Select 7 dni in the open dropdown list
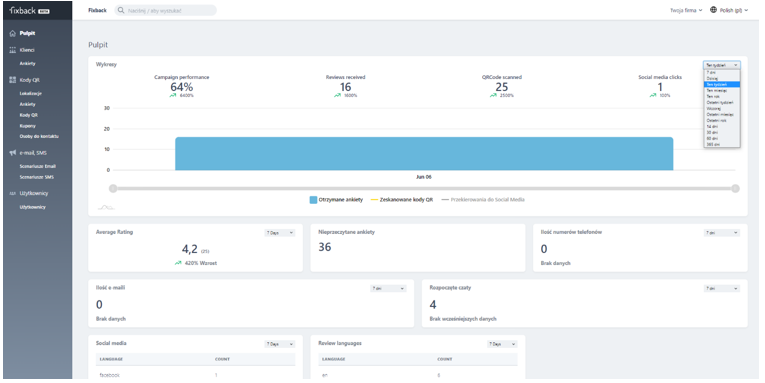765x383 pixels. tap(722, 72)
